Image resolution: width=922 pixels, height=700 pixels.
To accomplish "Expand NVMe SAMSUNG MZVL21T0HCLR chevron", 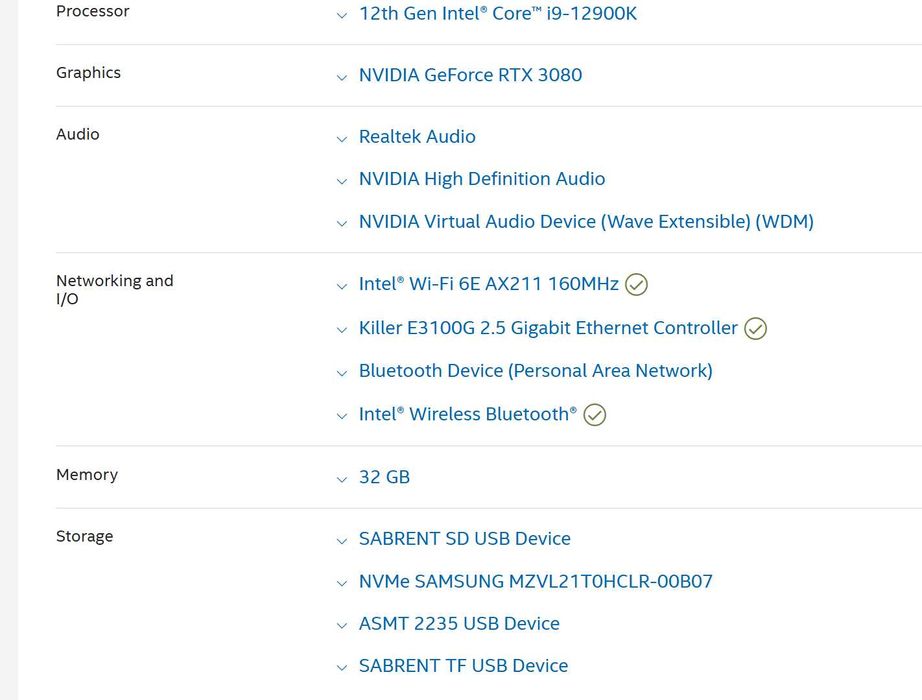I will [x=342, y=584].
